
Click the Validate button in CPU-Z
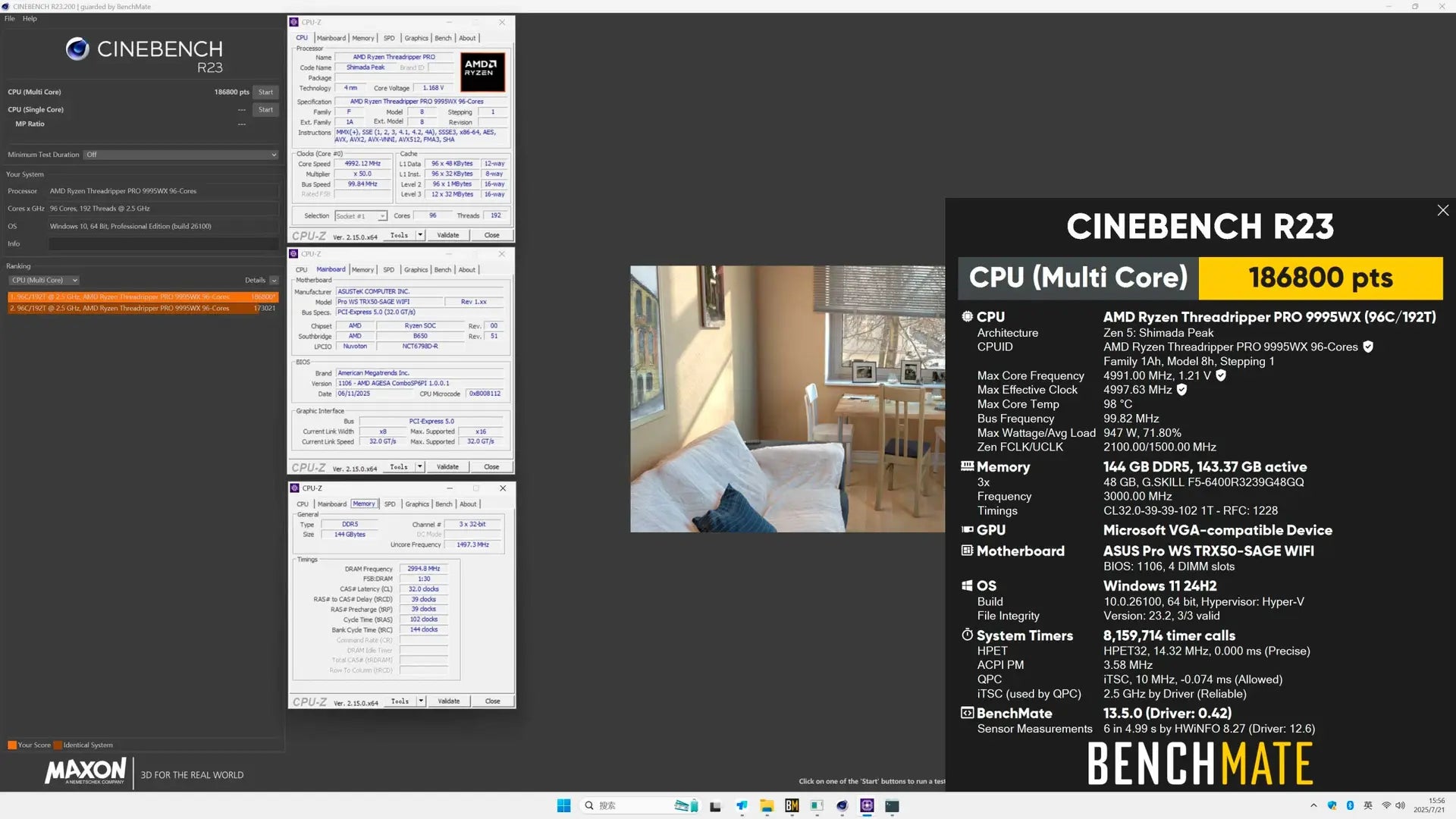click(447, 235)
